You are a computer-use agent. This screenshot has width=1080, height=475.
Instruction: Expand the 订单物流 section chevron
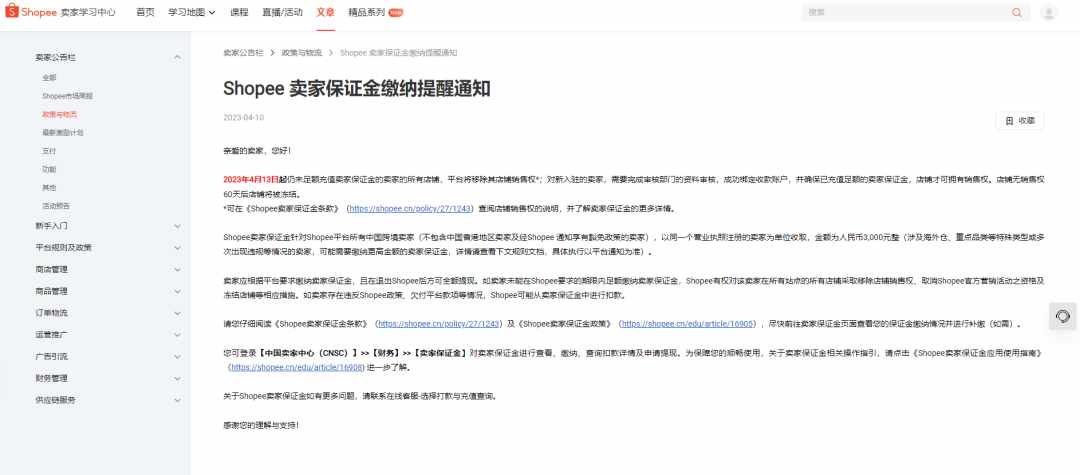coord(177,313)
